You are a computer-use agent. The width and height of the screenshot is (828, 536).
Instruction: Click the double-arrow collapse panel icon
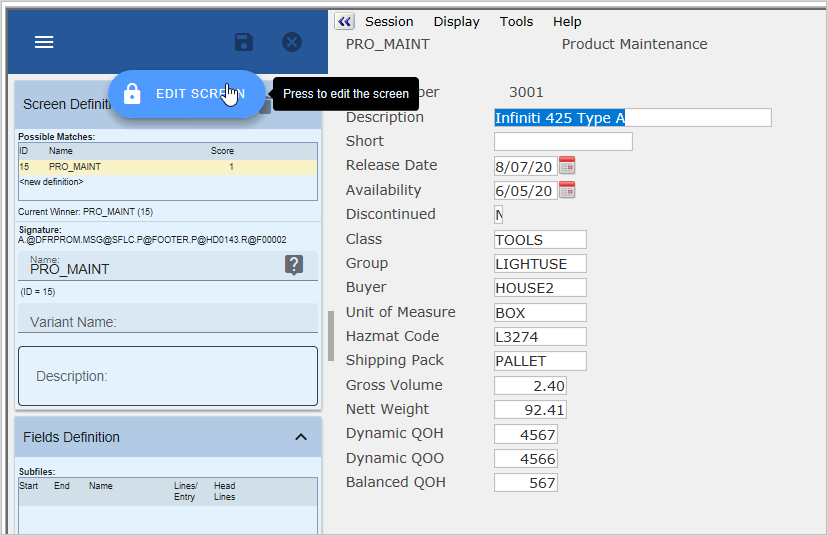344,21
